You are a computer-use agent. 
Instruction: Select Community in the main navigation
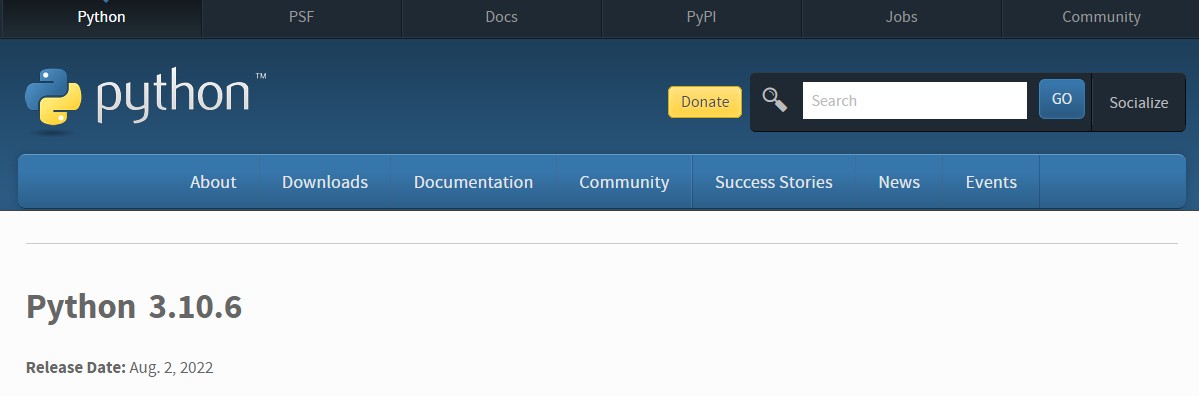point(624,182)
